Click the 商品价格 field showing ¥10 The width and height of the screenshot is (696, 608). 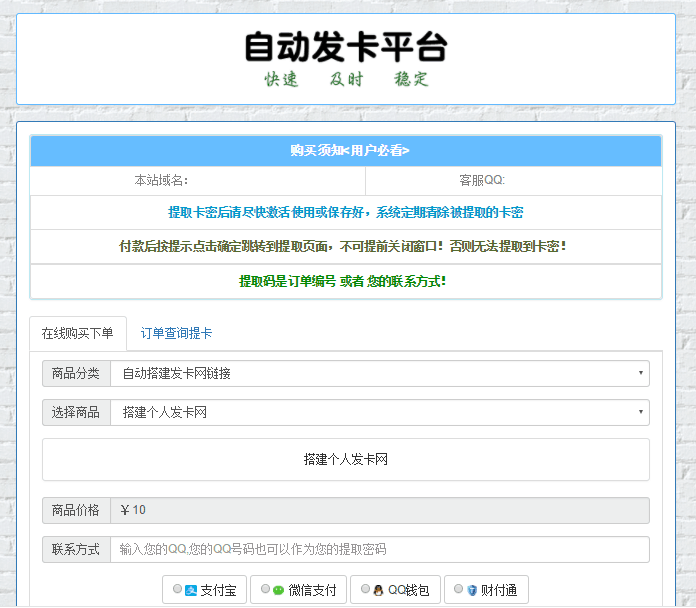point(379,511)
